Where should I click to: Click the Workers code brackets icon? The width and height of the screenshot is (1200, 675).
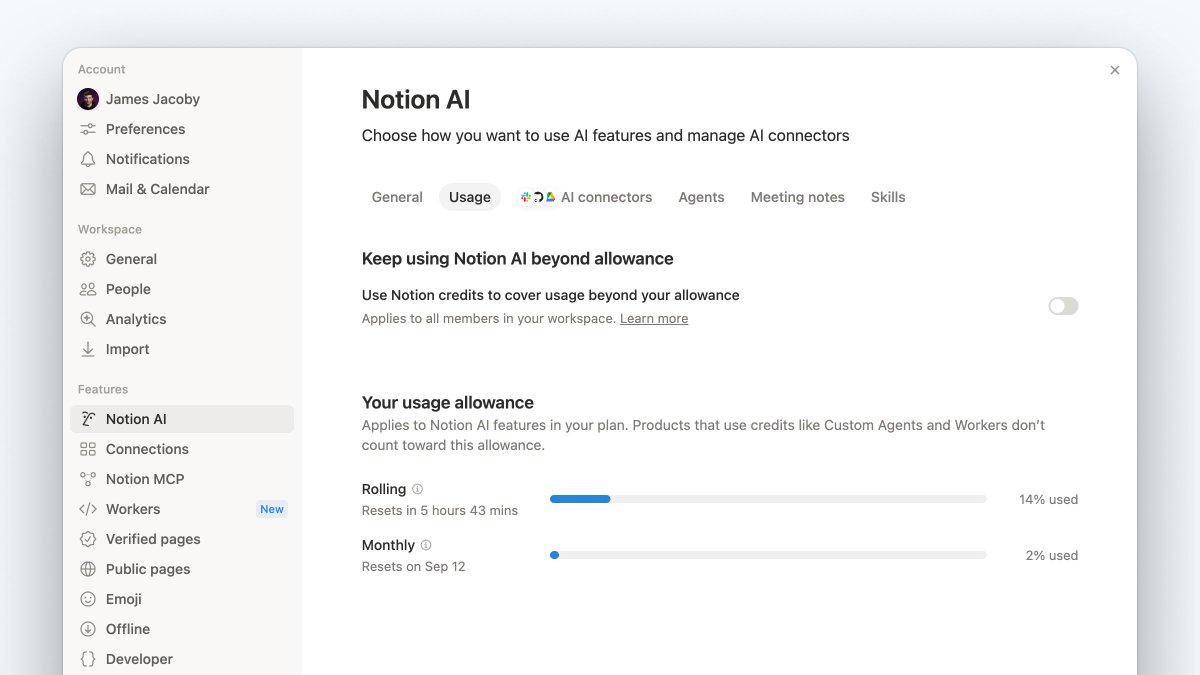click(88, 509)
